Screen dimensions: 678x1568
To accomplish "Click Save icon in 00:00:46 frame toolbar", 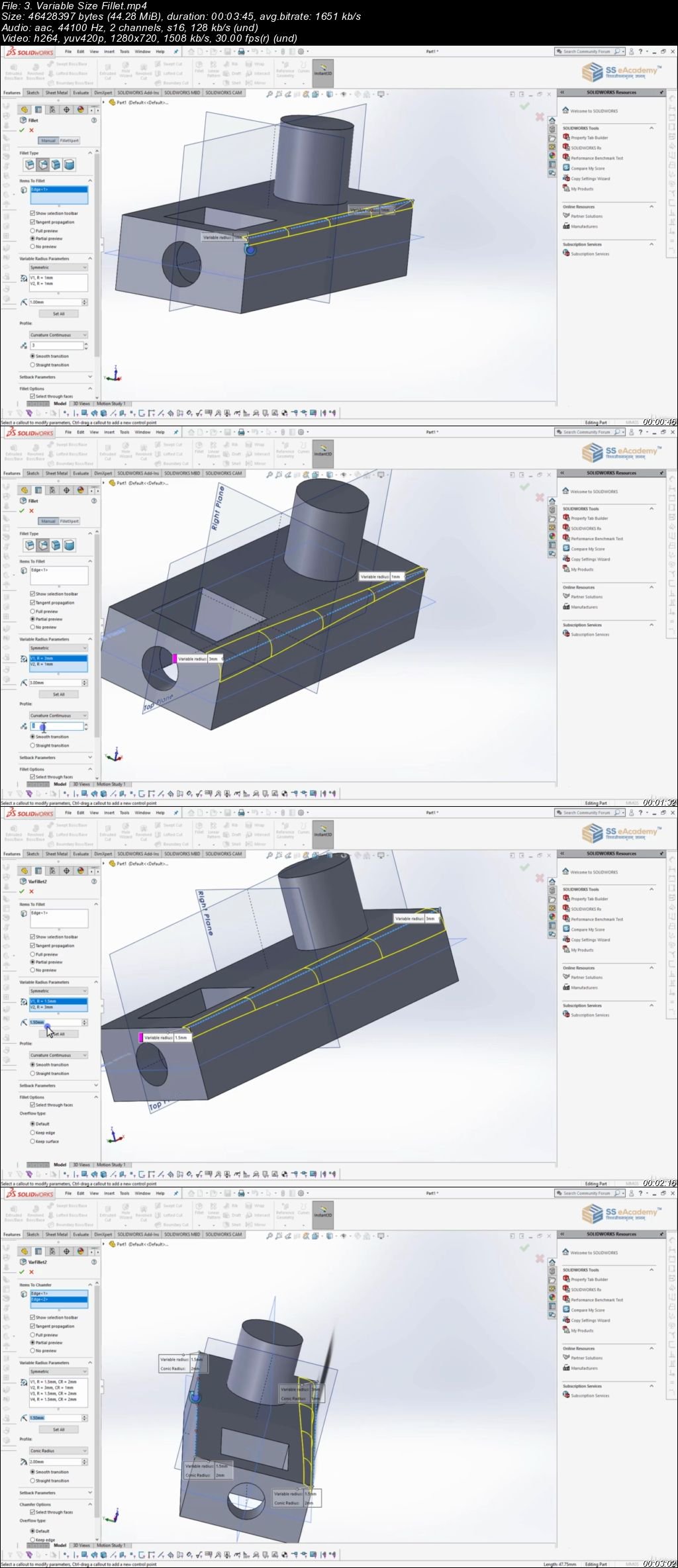I will 227,52.
